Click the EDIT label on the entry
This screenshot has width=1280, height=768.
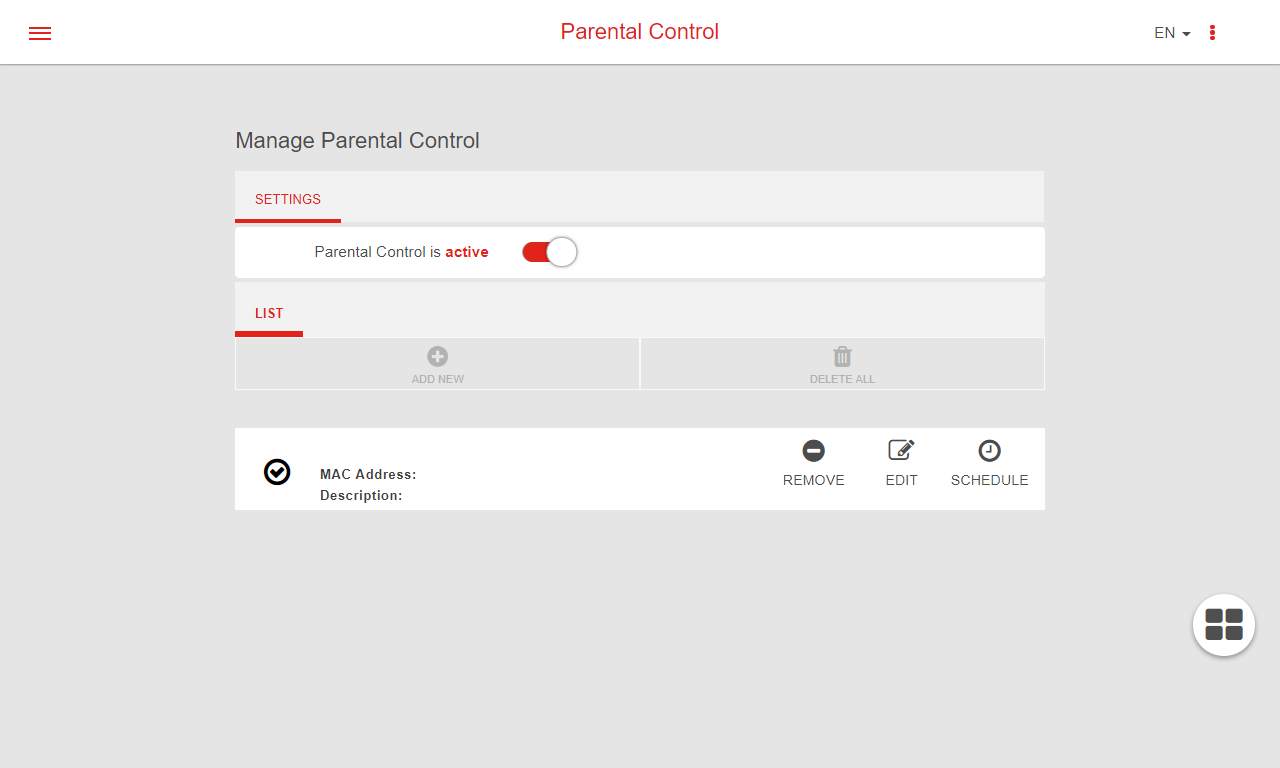tap(901, 480)
